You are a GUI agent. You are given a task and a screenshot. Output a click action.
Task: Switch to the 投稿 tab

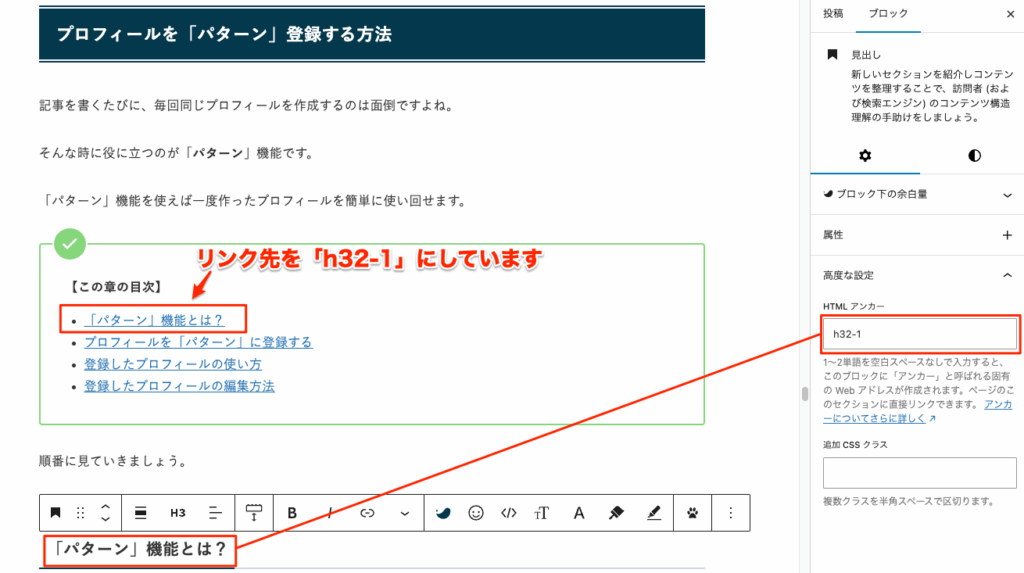(x=833, y=14)
